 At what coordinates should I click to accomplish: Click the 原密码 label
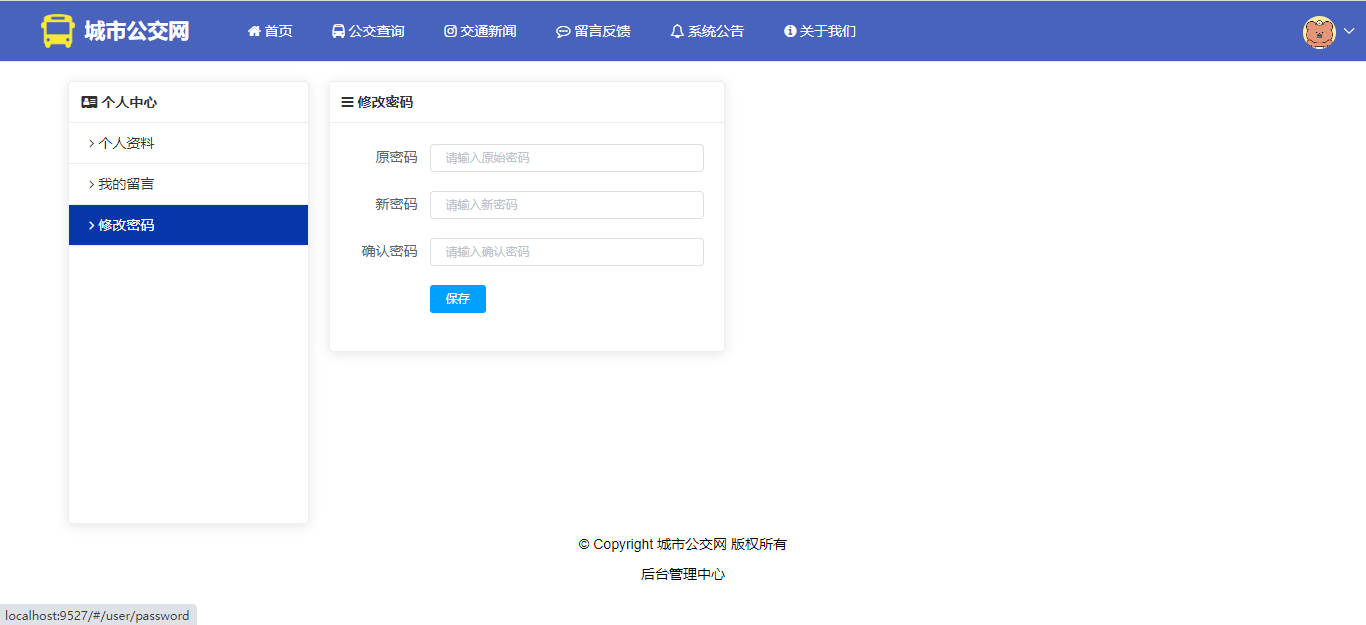click(x=396, y=157)
